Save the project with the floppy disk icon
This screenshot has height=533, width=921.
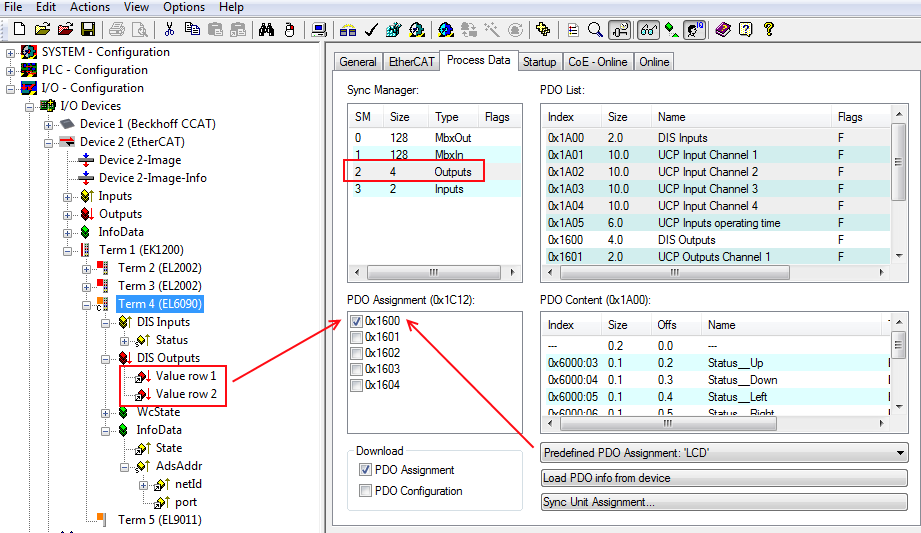pos(88,29)
